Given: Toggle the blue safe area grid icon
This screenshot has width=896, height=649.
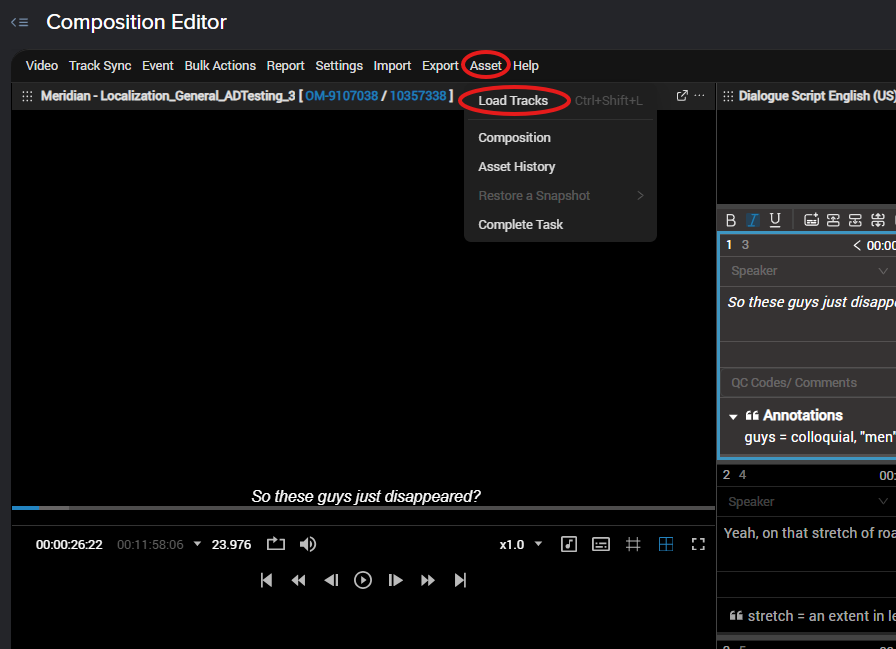Looking at the screenshot, I should tap(666, 544).
